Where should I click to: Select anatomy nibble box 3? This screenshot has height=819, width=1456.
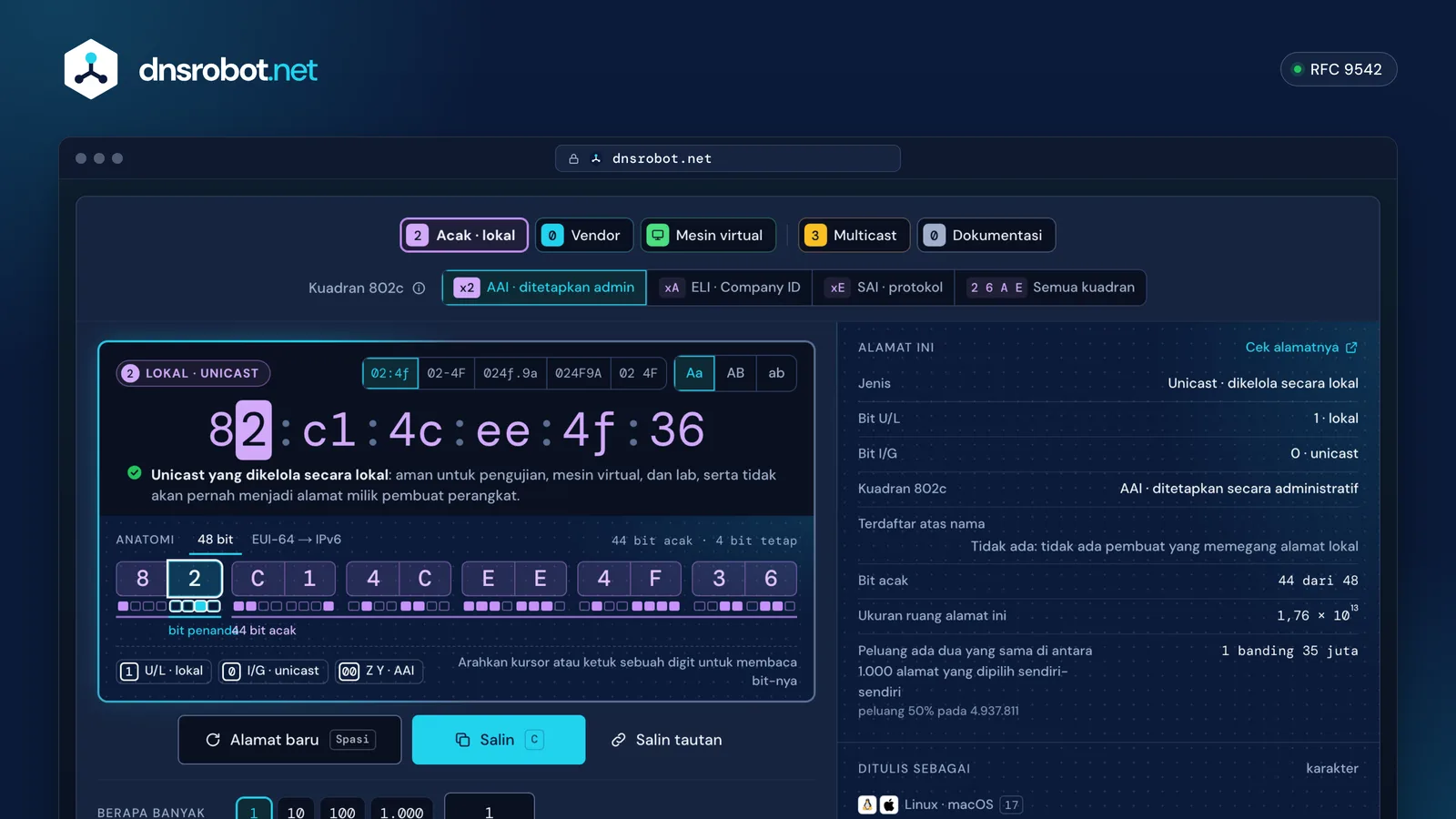(x=719, y=579)
